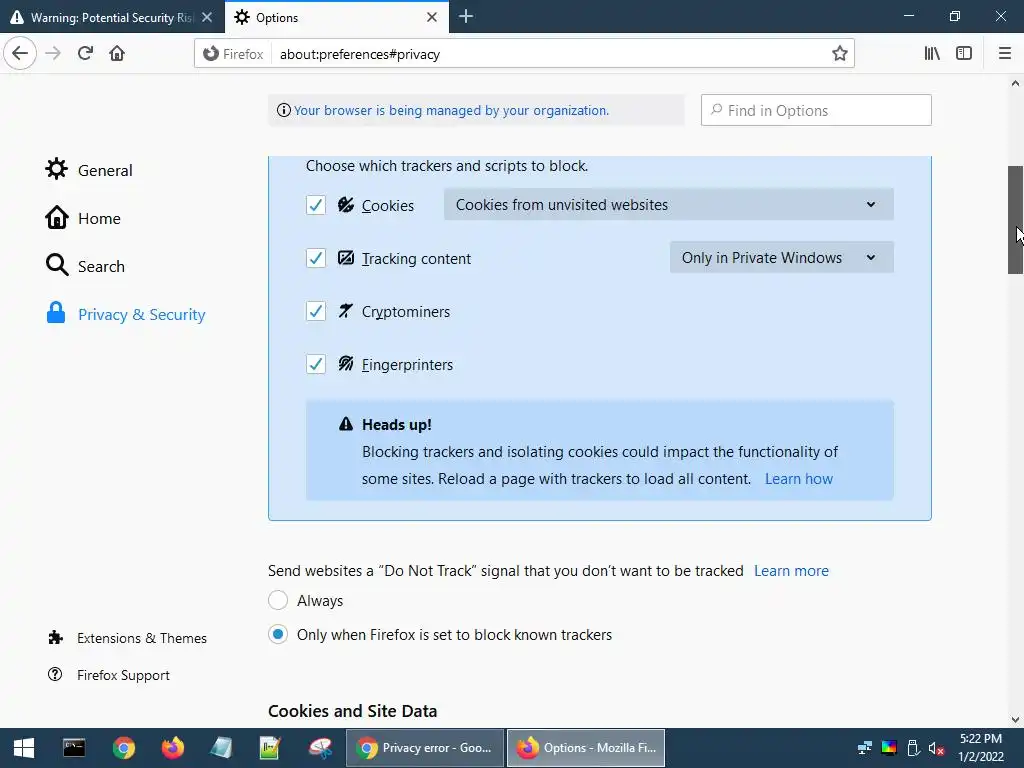
Task: Uncheck the Tracking content checkbox
Action: (x=316, y=258)
